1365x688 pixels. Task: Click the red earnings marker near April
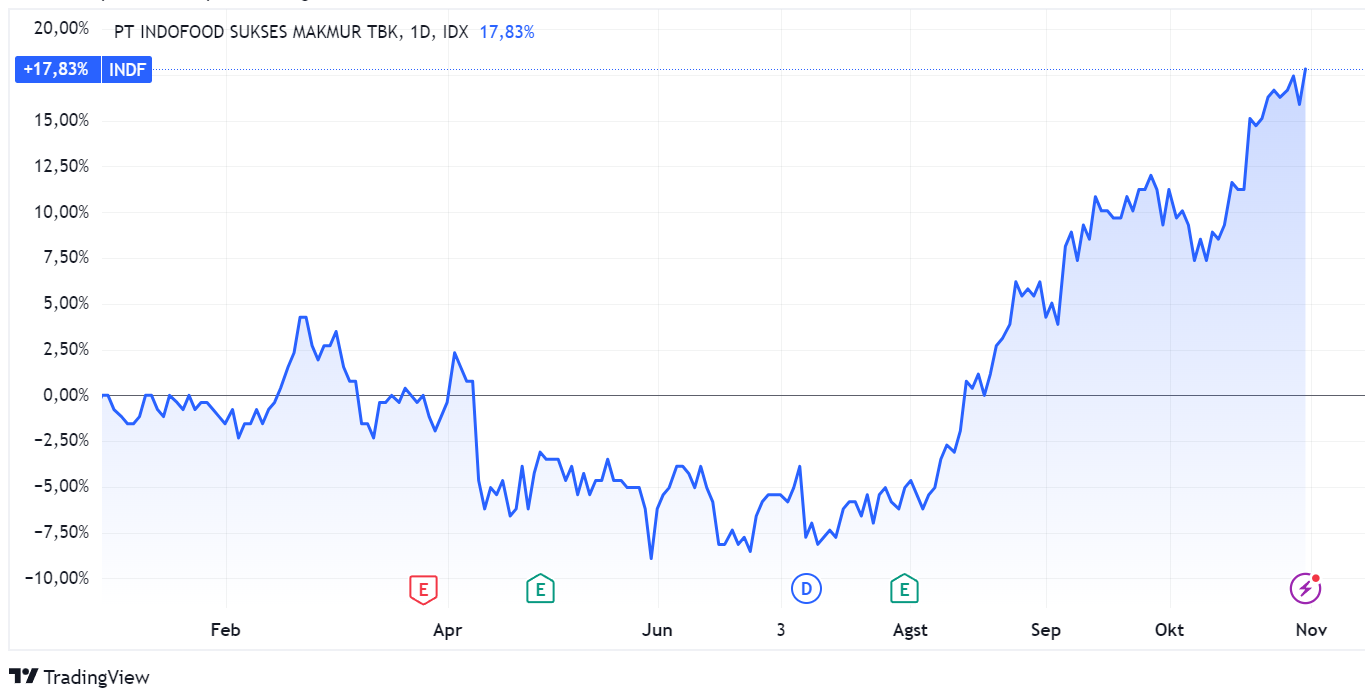(x=424, y=589)
